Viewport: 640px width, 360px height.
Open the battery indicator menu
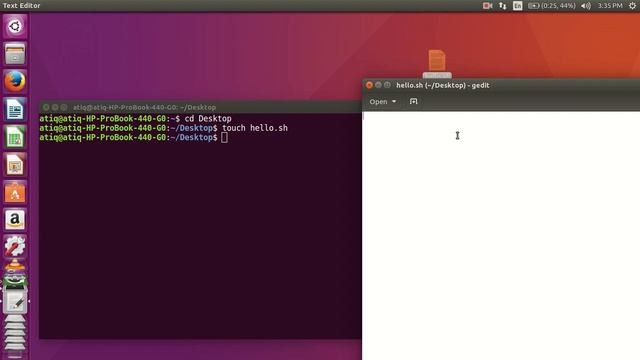[x=551, y=6]
